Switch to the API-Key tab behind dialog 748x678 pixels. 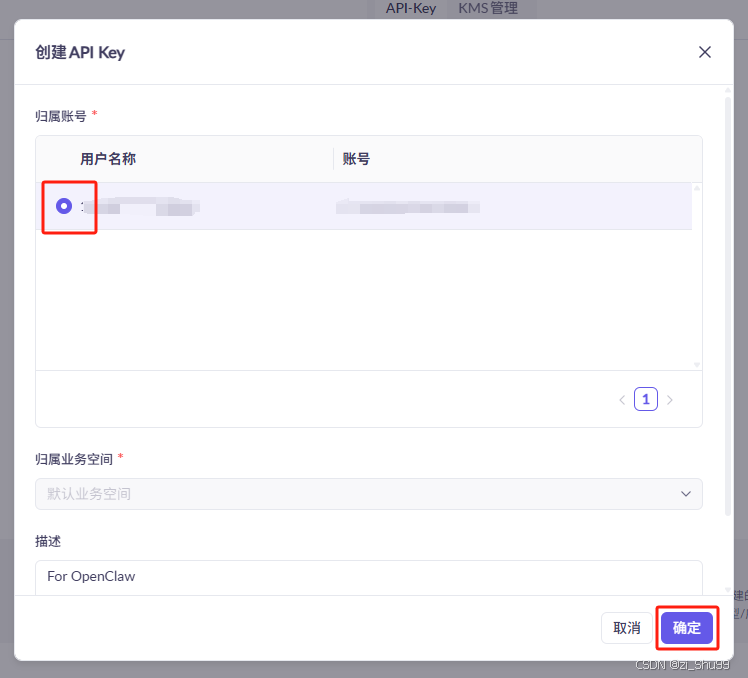[x=411, y=8]
